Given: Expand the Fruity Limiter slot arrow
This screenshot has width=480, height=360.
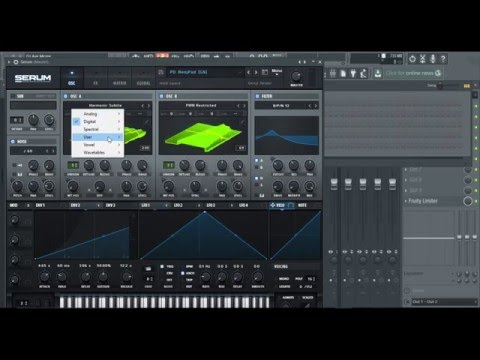Looking at the screenshot, I should (406, 201).
